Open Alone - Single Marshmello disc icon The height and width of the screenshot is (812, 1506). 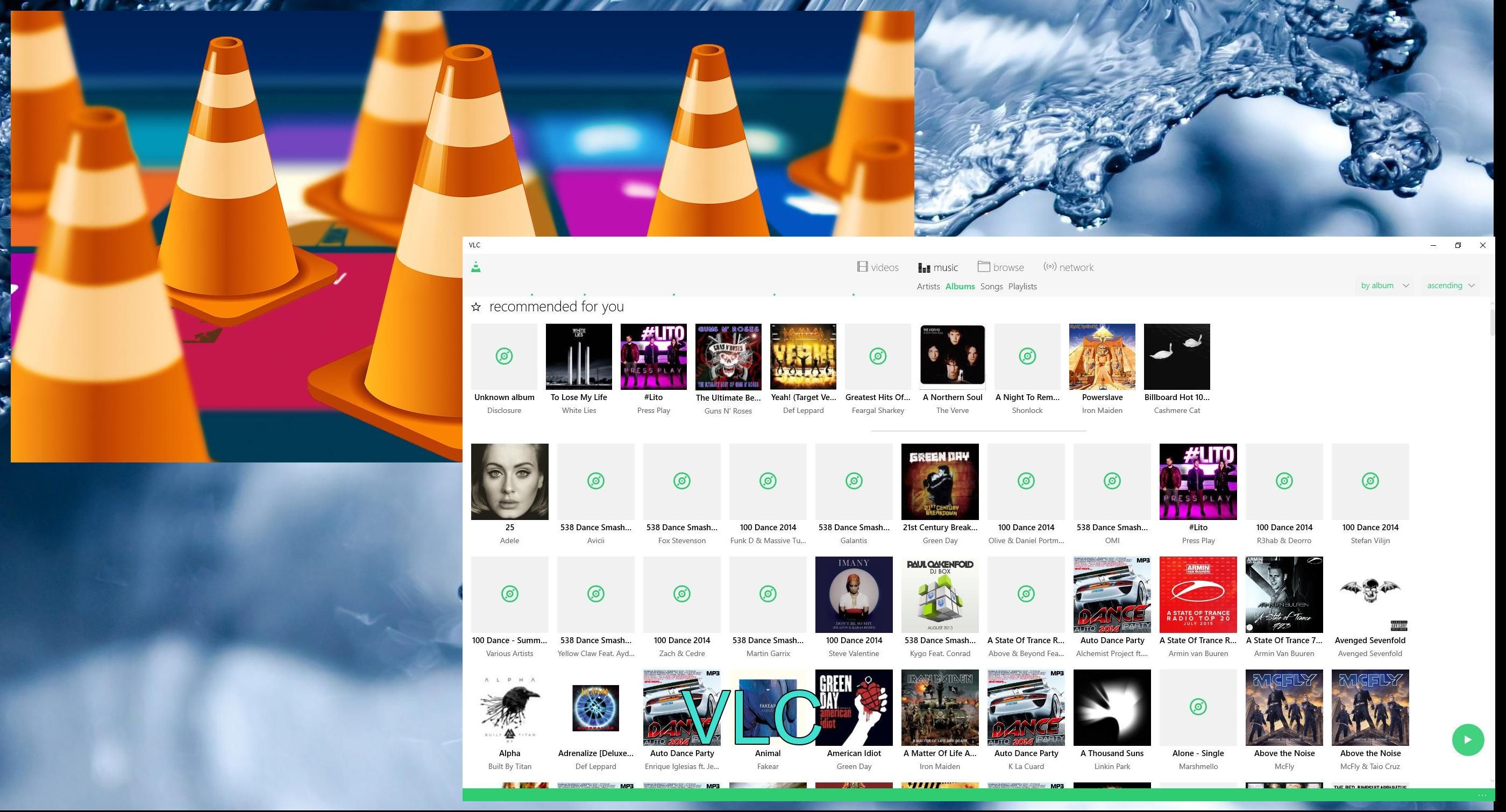[x=1198, y=707]
